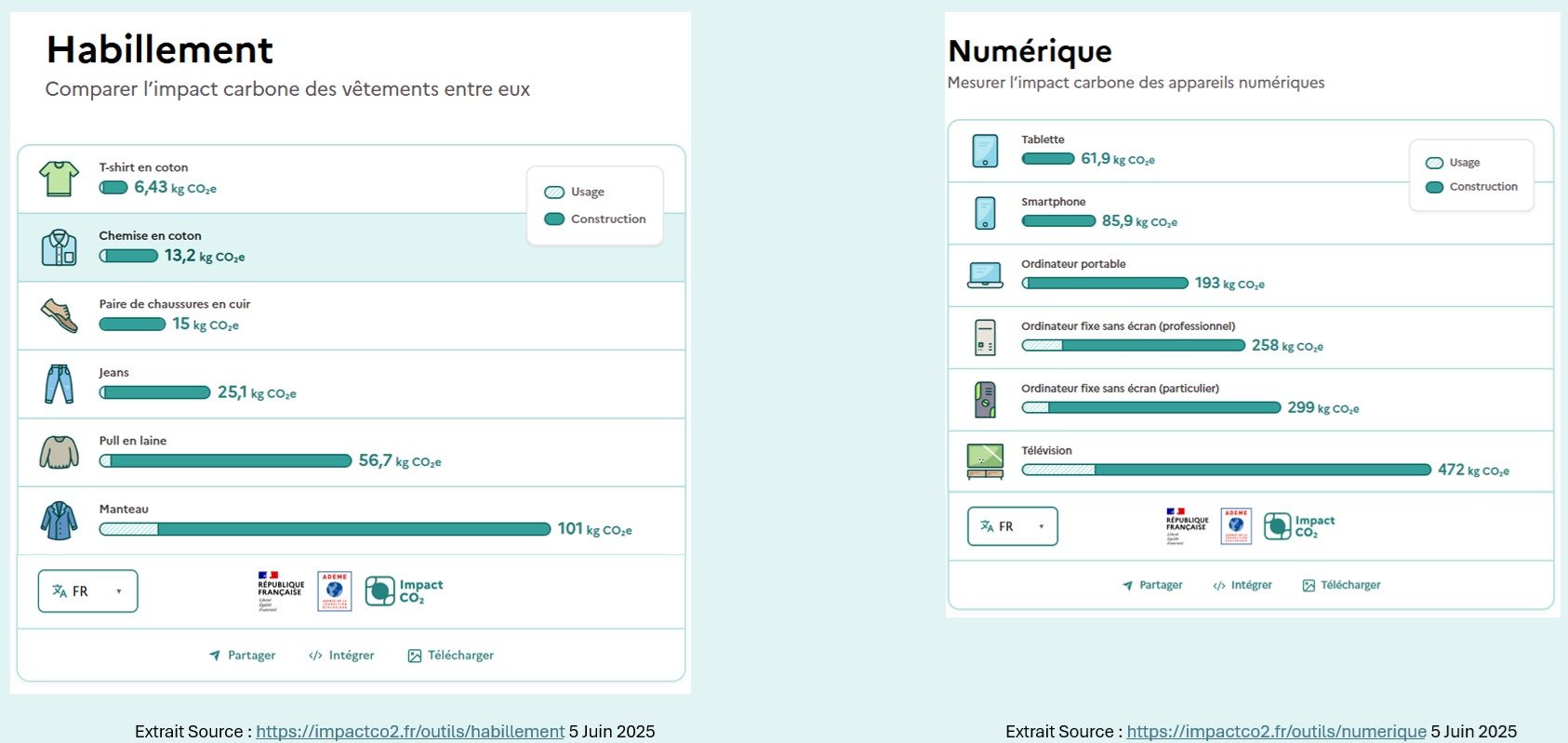The image size is (1568, 743).
Task: Click the Pull en laine sweater icon
Action: [60, 452]
